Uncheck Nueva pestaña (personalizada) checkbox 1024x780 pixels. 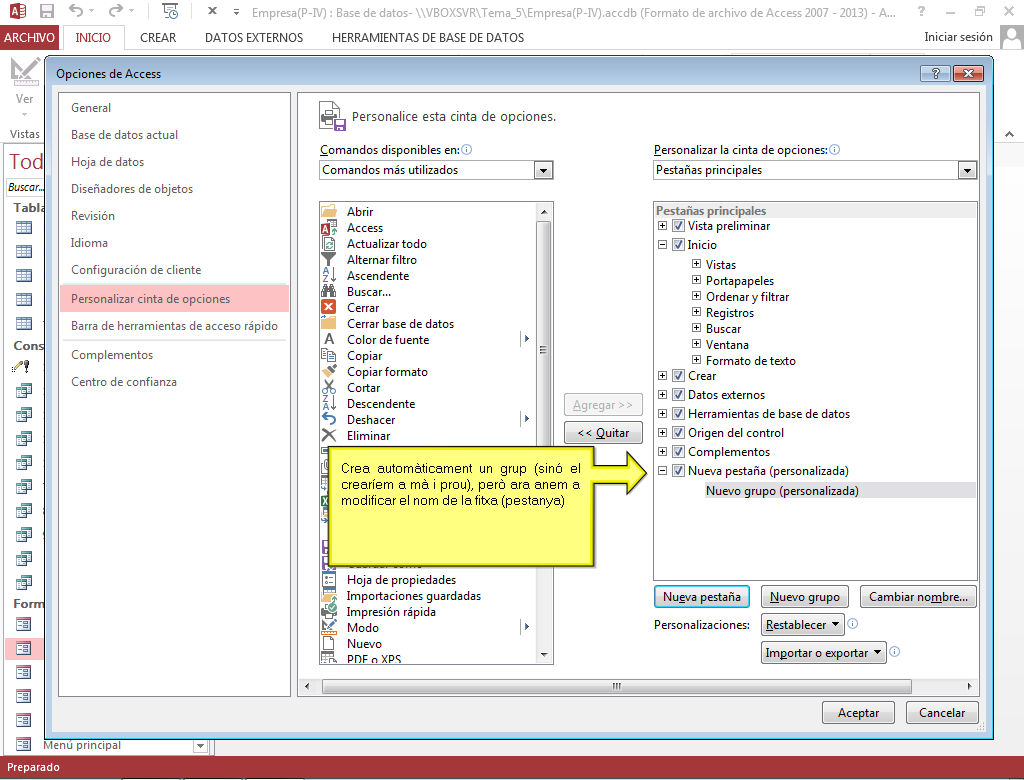coord(679,470)
